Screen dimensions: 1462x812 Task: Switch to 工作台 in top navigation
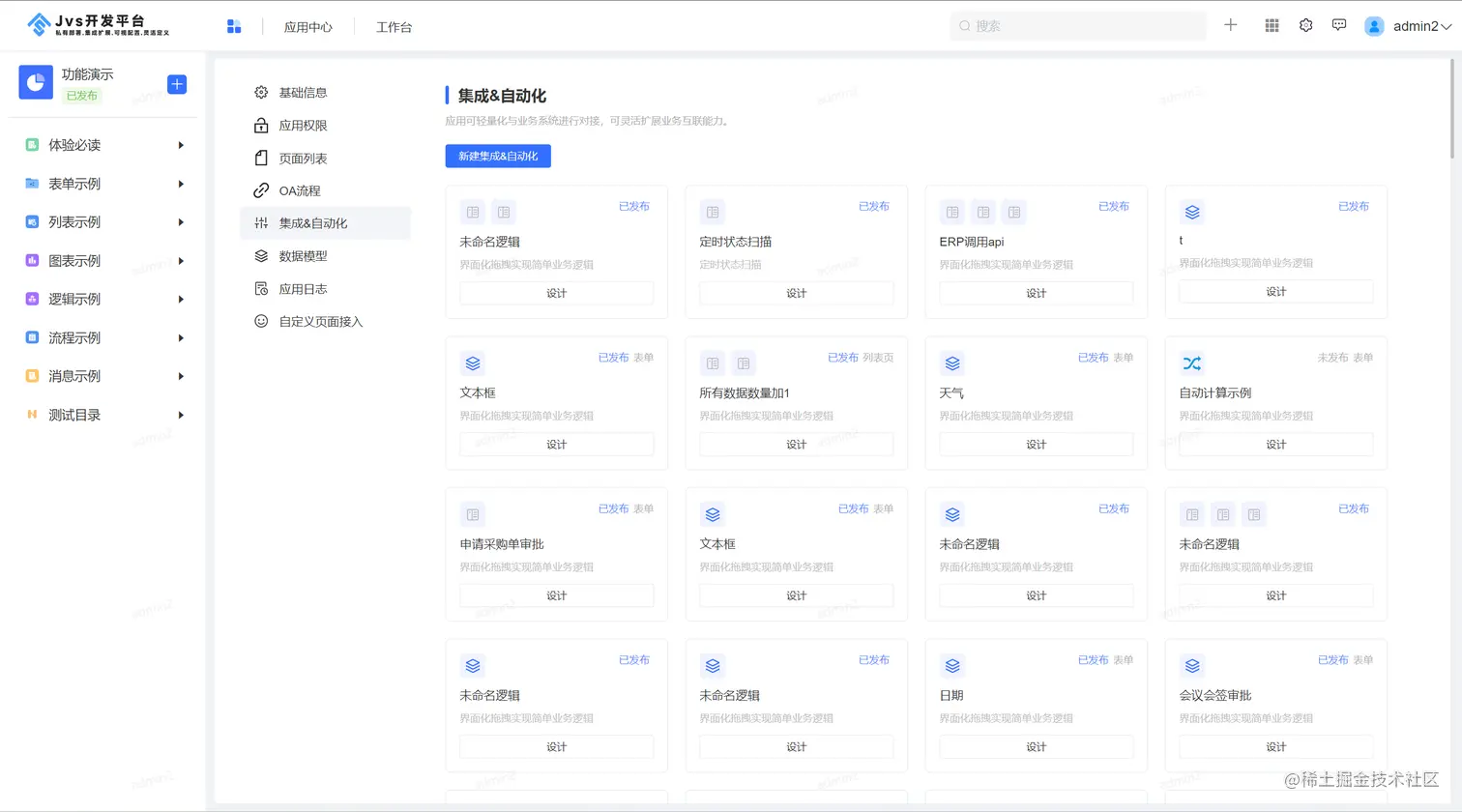point(394,27)
